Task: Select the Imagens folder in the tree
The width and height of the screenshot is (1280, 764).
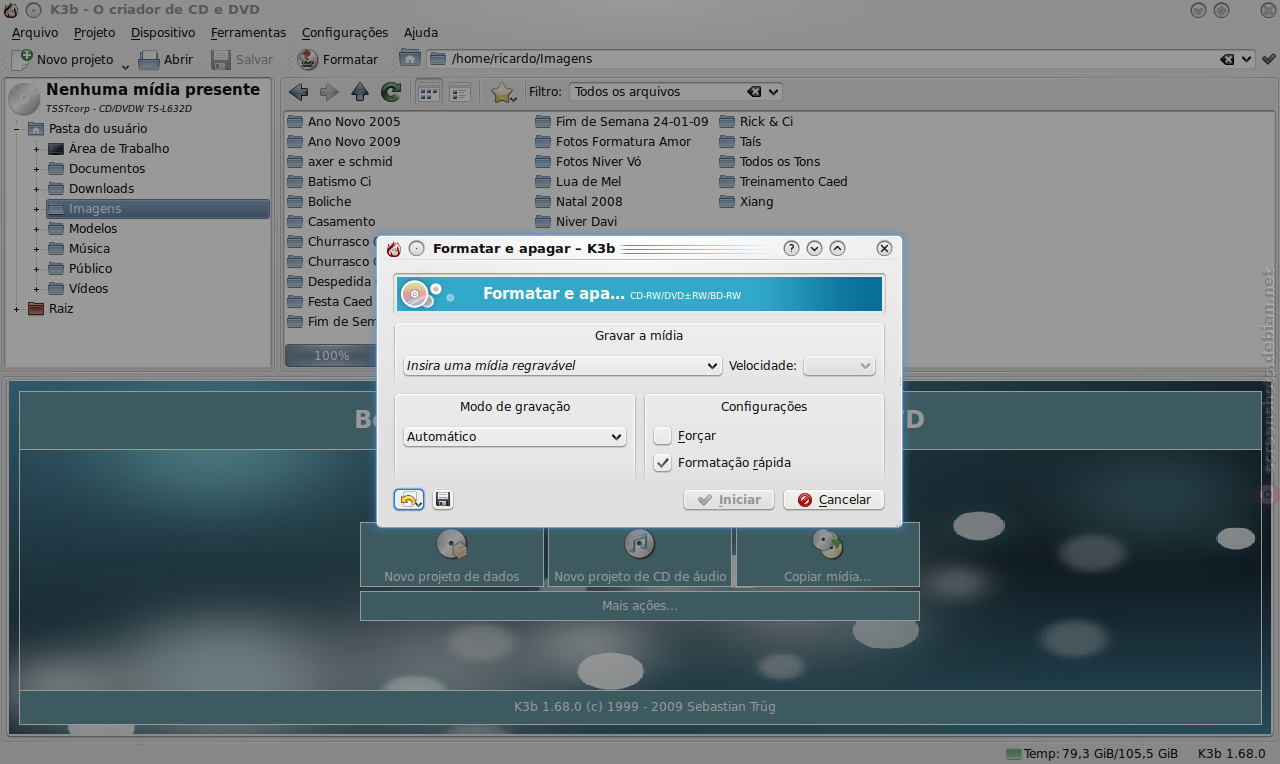Action: point(158,209)
